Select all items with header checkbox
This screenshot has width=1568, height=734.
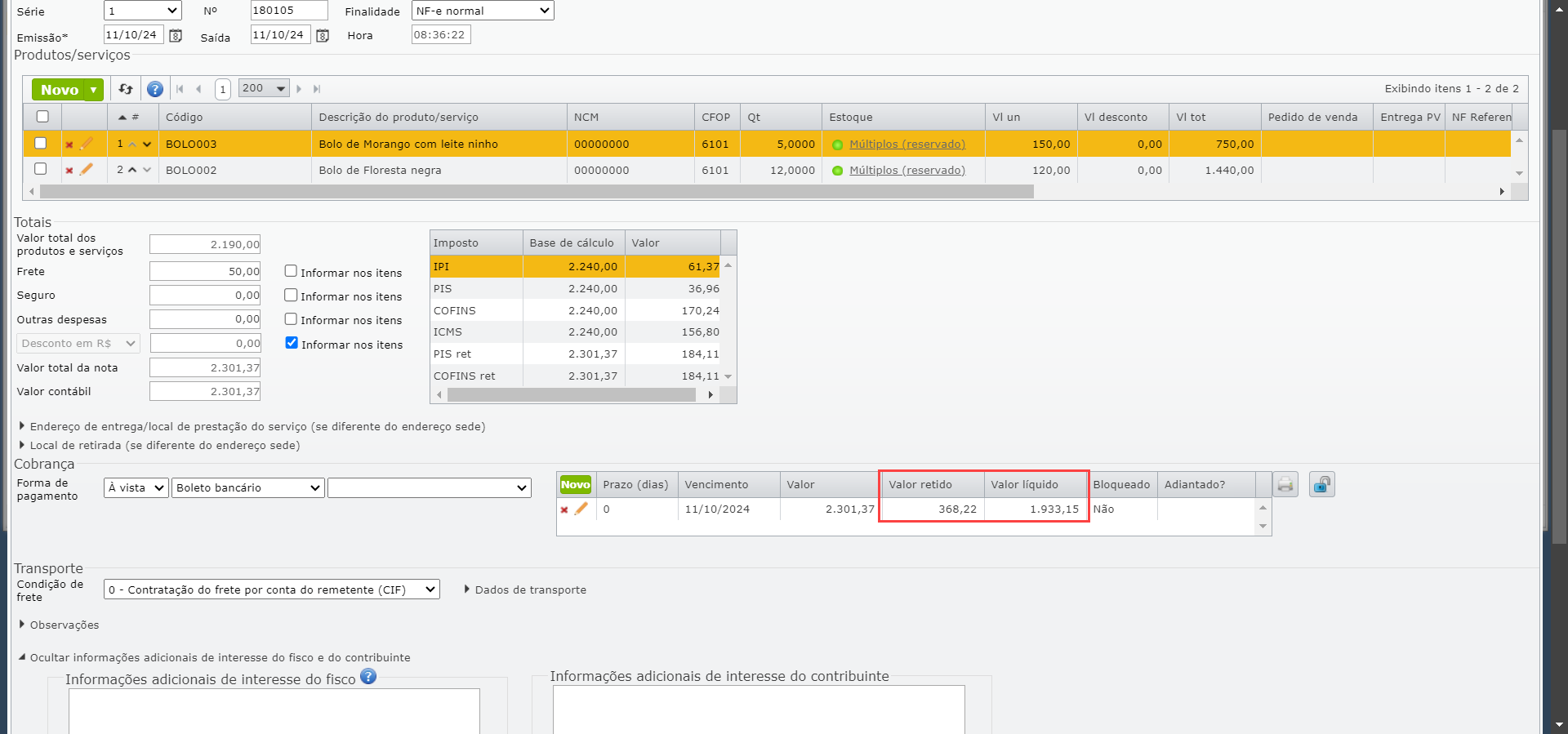pos(42,117)
